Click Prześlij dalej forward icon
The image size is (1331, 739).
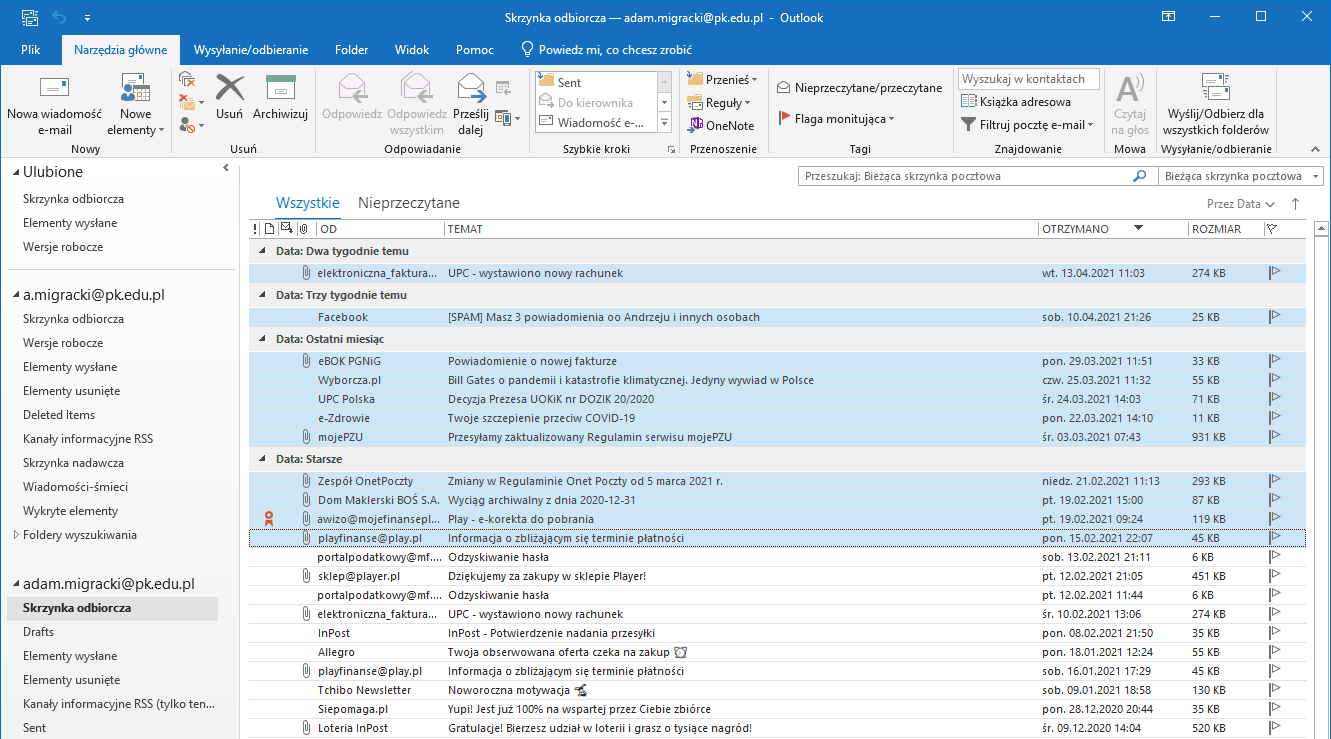[471, 89]
